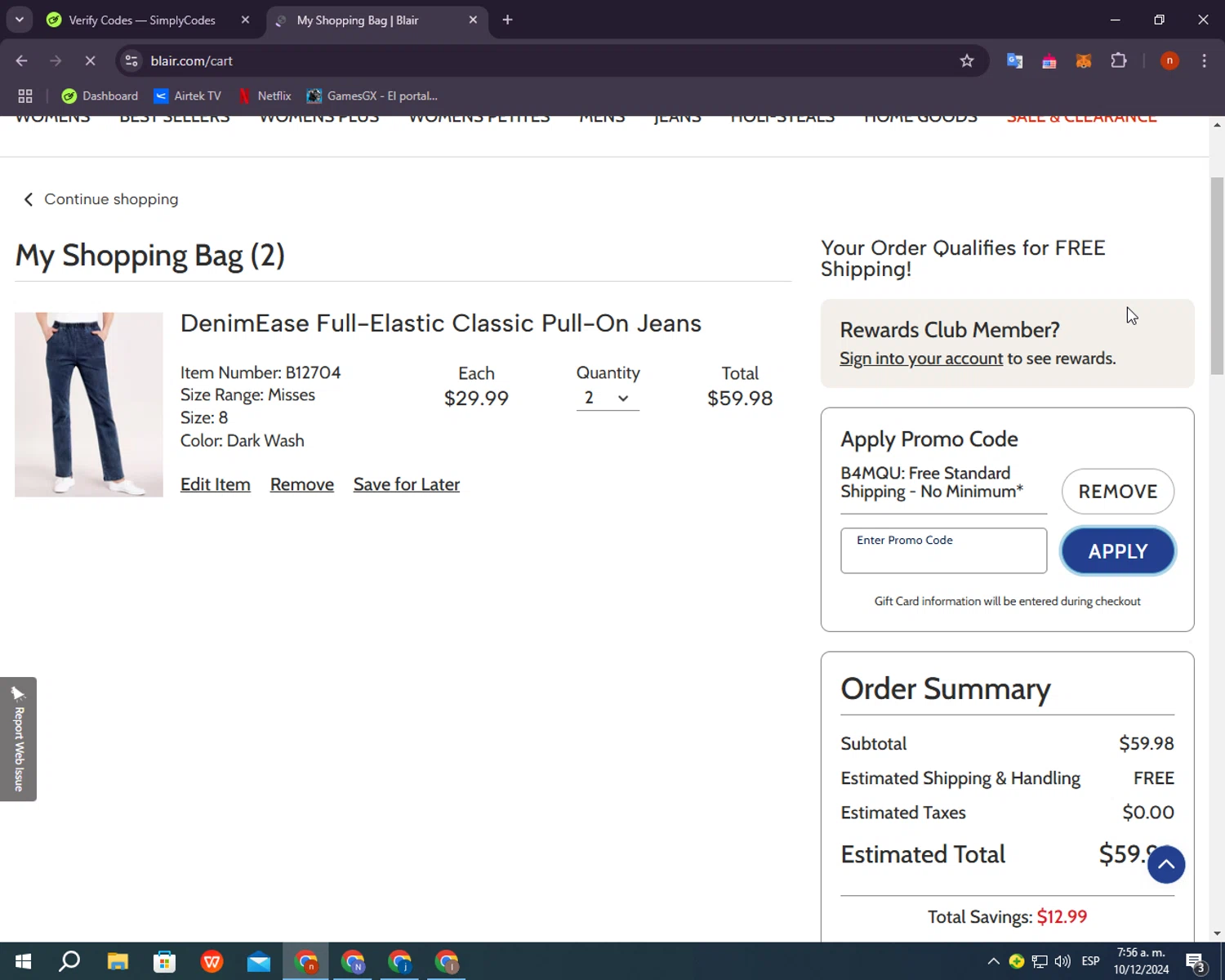The image size is (1225, 980).
Task: Open Microsoft Store from taskbar
Action: pos(165,961)
